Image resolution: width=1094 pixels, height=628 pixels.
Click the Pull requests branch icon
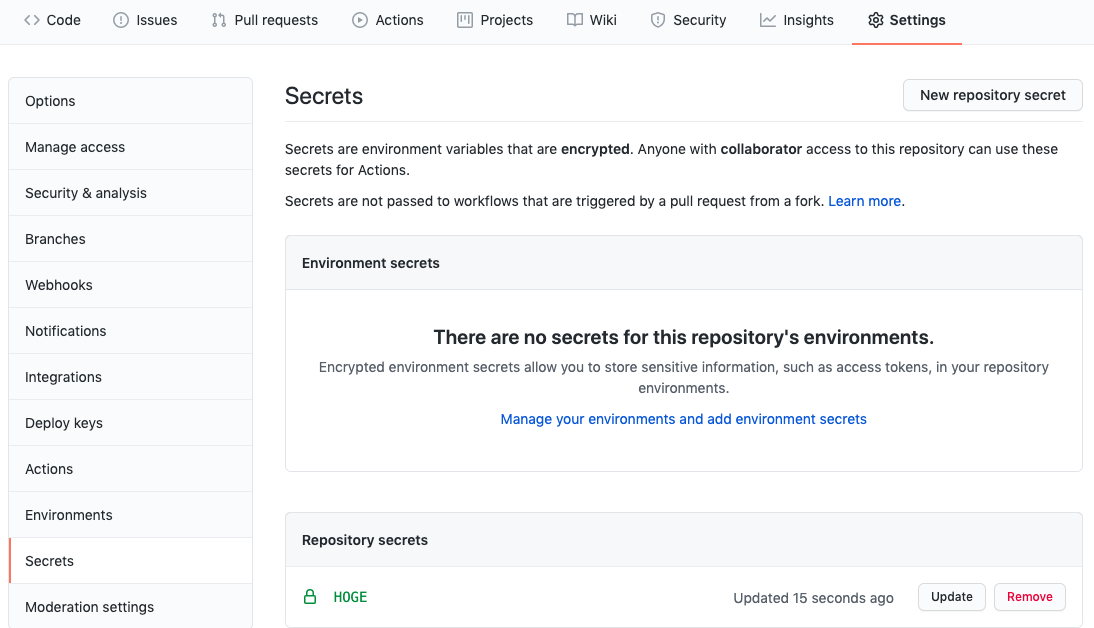(219, 20)
